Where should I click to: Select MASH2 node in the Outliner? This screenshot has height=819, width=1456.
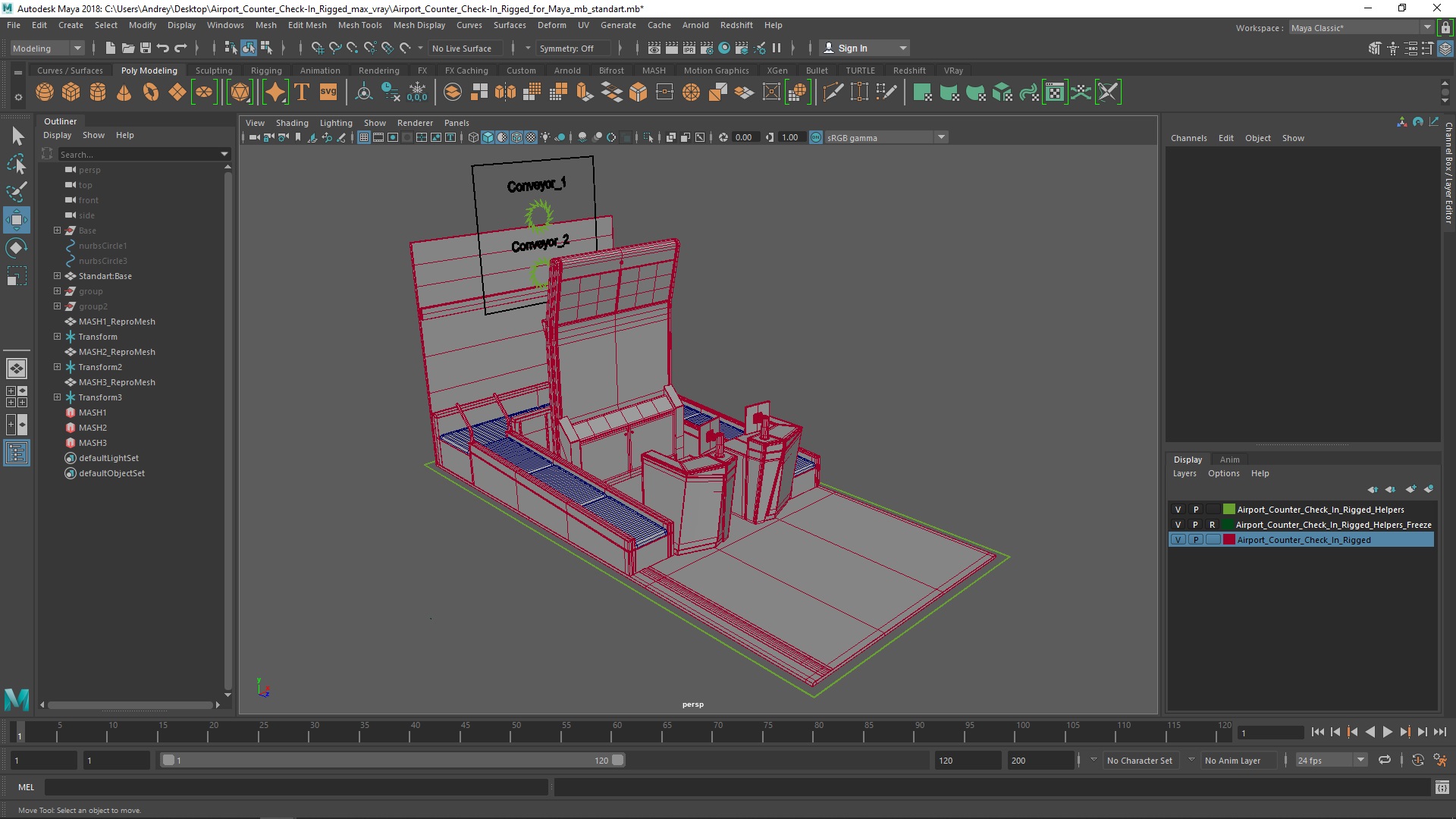point(93,428)
